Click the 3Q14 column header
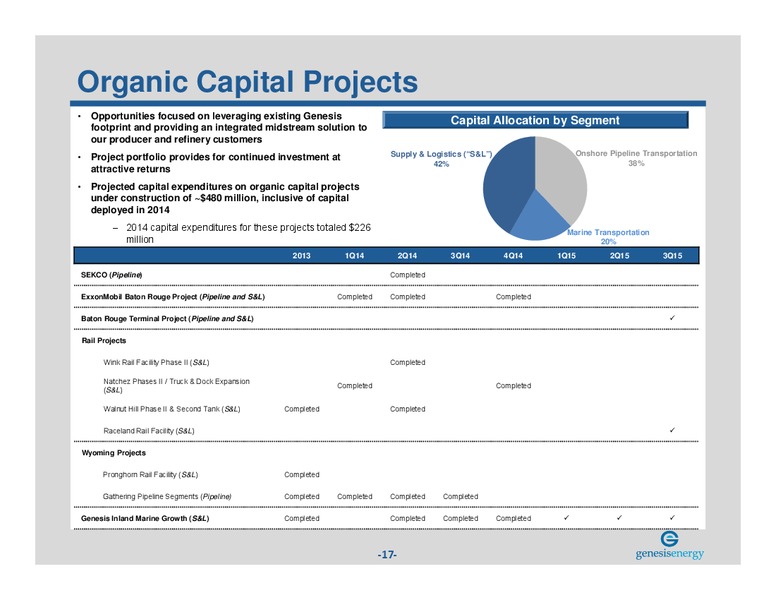The height and width of the screenshot is (600, 776). pyautogui.click(x=460, y=255)
